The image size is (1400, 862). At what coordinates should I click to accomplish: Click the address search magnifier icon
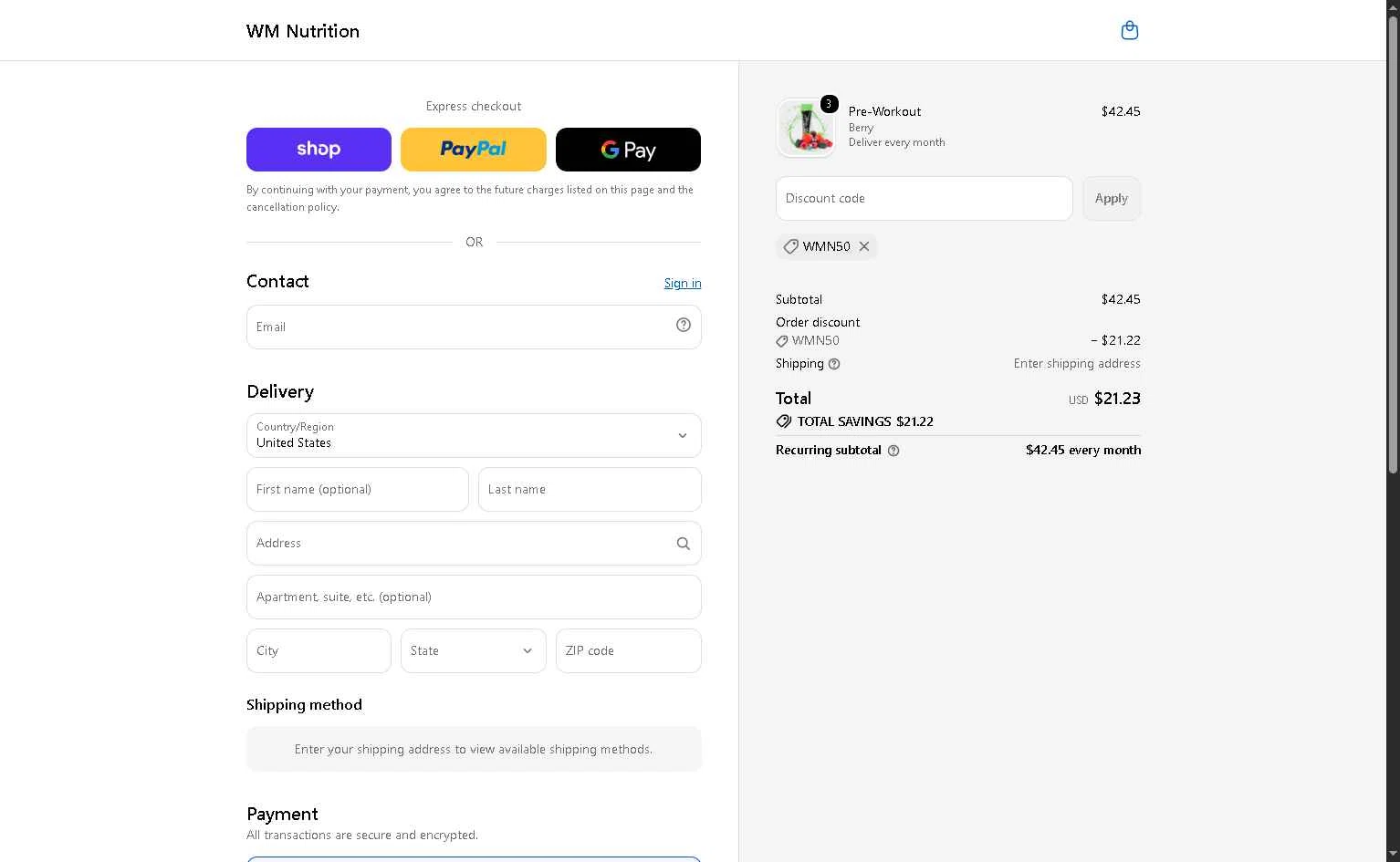coord(683,543)
